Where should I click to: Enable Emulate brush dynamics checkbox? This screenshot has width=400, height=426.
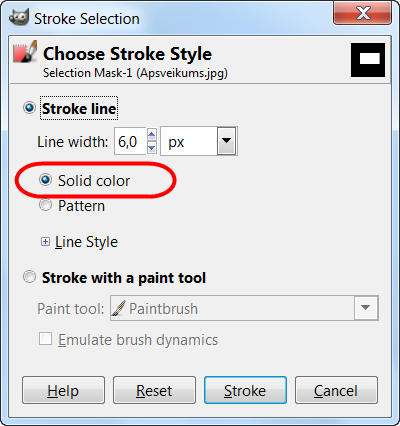point(45,339)
